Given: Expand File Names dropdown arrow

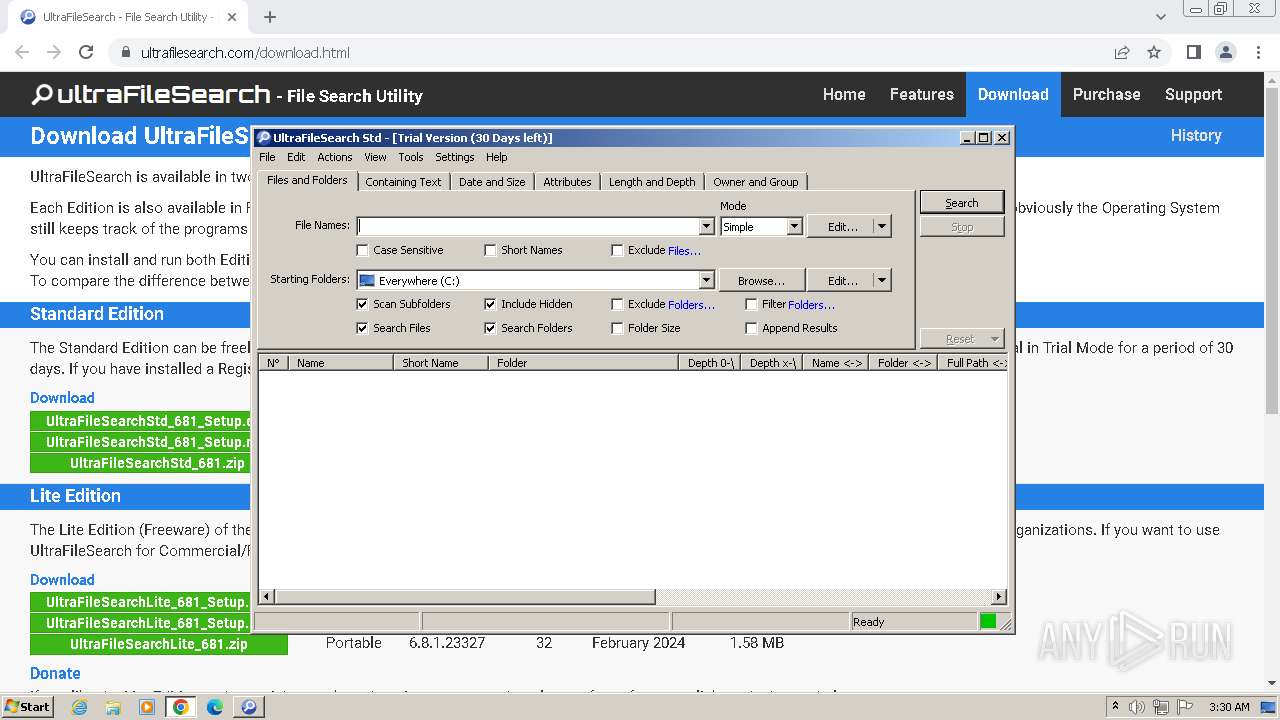Looking at the screenshot, I should coord(707,227).
